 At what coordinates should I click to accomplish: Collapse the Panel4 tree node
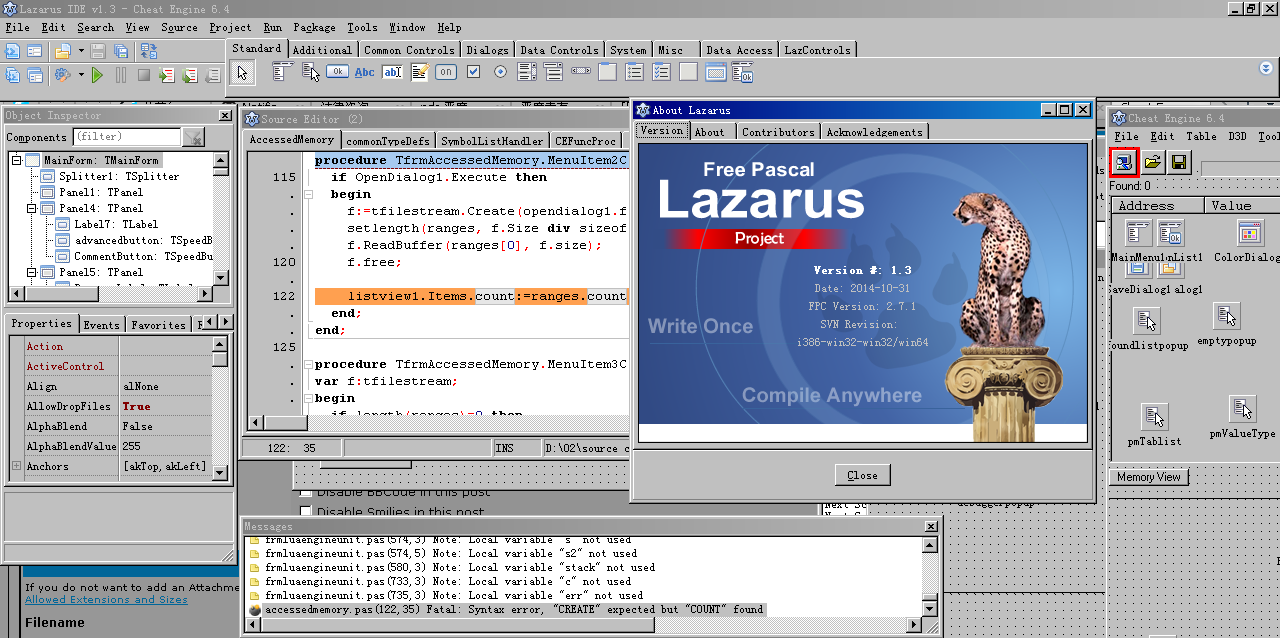(x=32, y=208)
